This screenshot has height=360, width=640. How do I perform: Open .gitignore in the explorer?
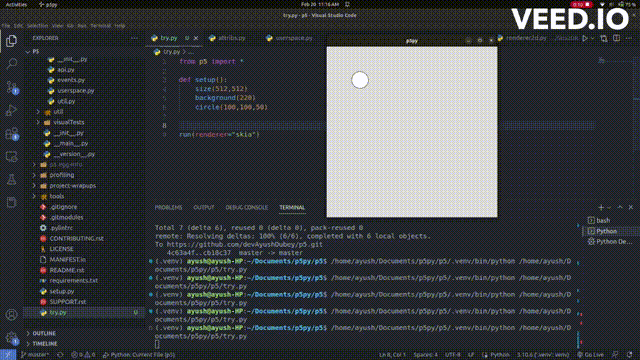tap(84, 207)
